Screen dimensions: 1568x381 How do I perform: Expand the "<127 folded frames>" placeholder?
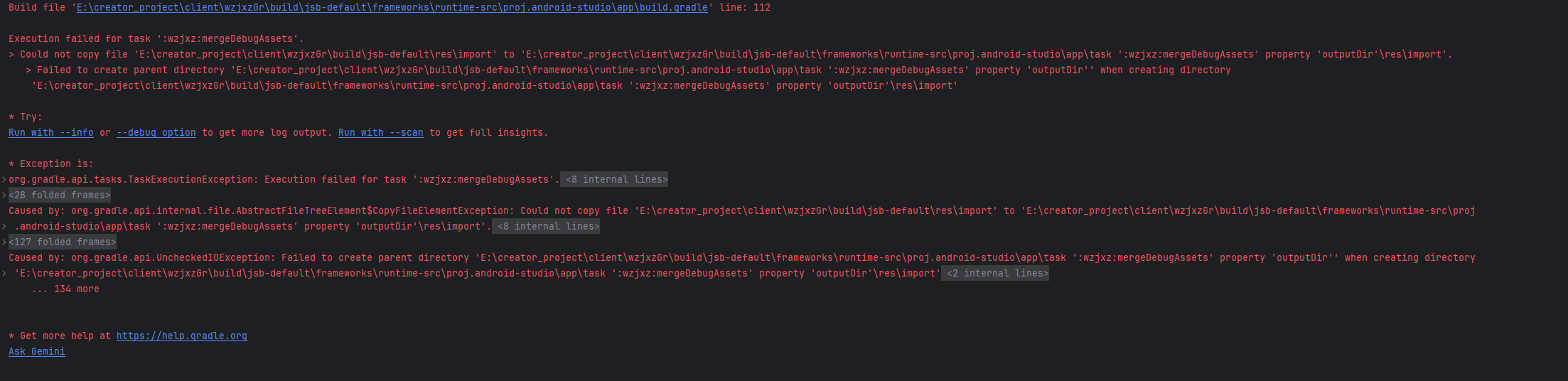63,242
